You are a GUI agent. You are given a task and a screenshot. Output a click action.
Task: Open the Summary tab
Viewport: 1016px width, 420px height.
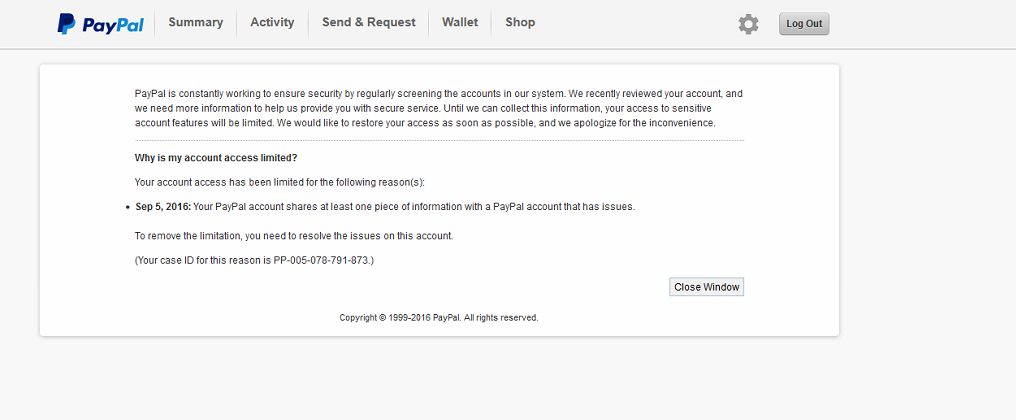[196, 22]
